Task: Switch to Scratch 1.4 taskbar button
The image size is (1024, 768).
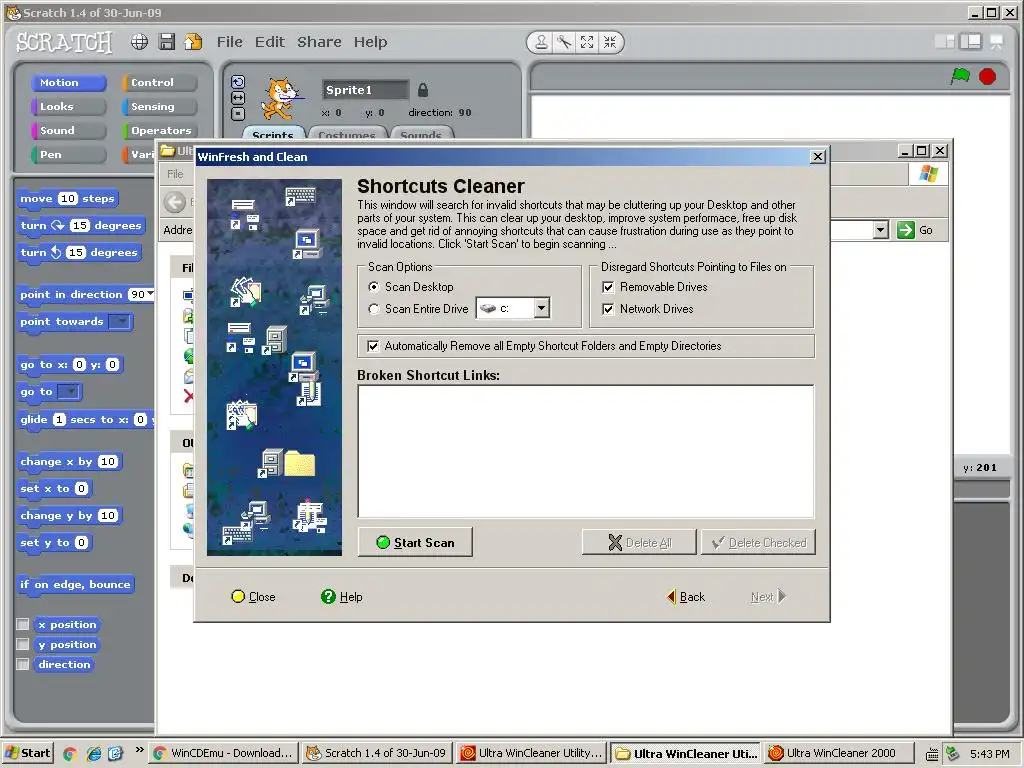Action: click(x=377, y=754)
